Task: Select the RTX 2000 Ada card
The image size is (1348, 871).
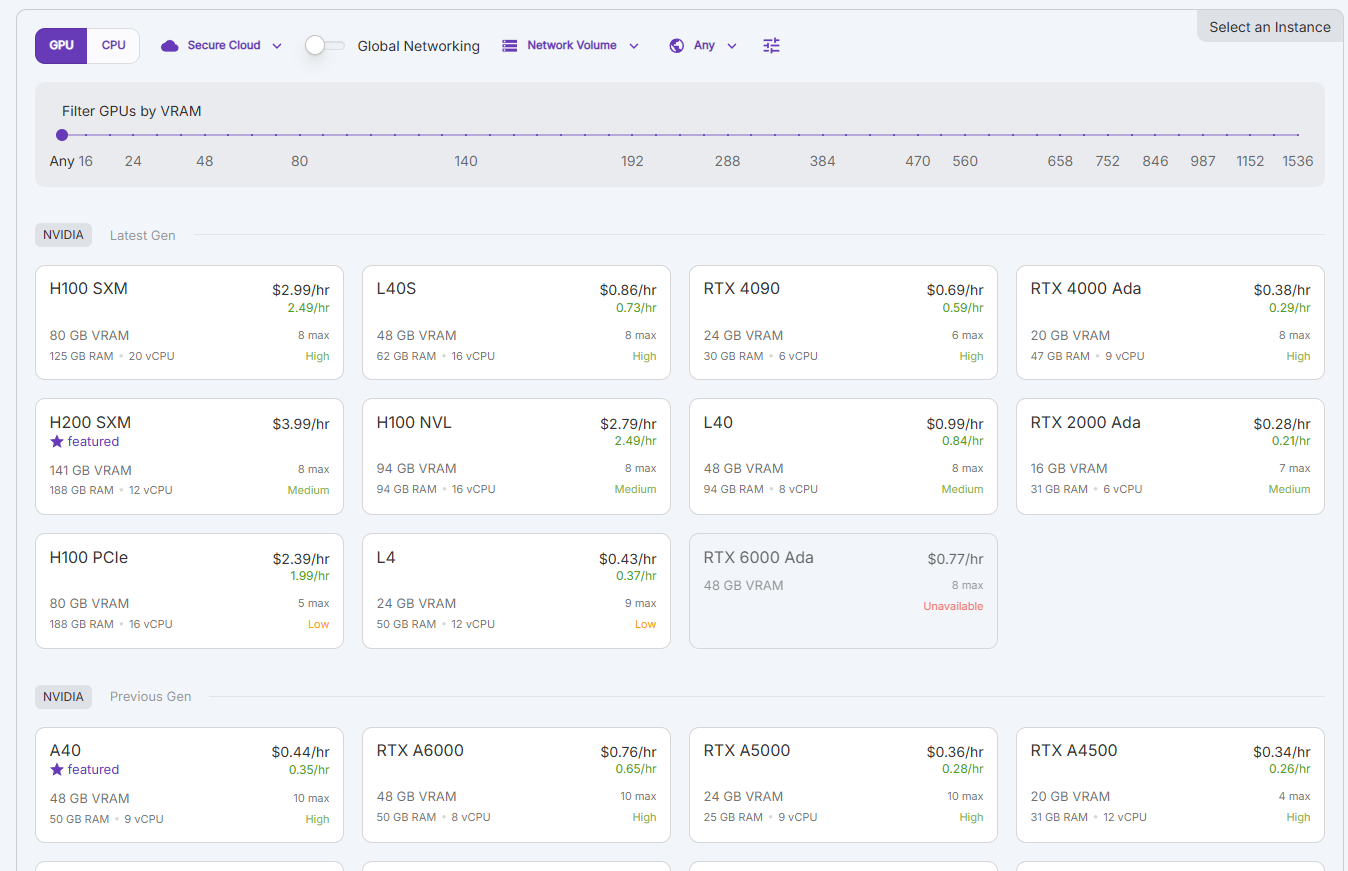Action: (1170, 456)
